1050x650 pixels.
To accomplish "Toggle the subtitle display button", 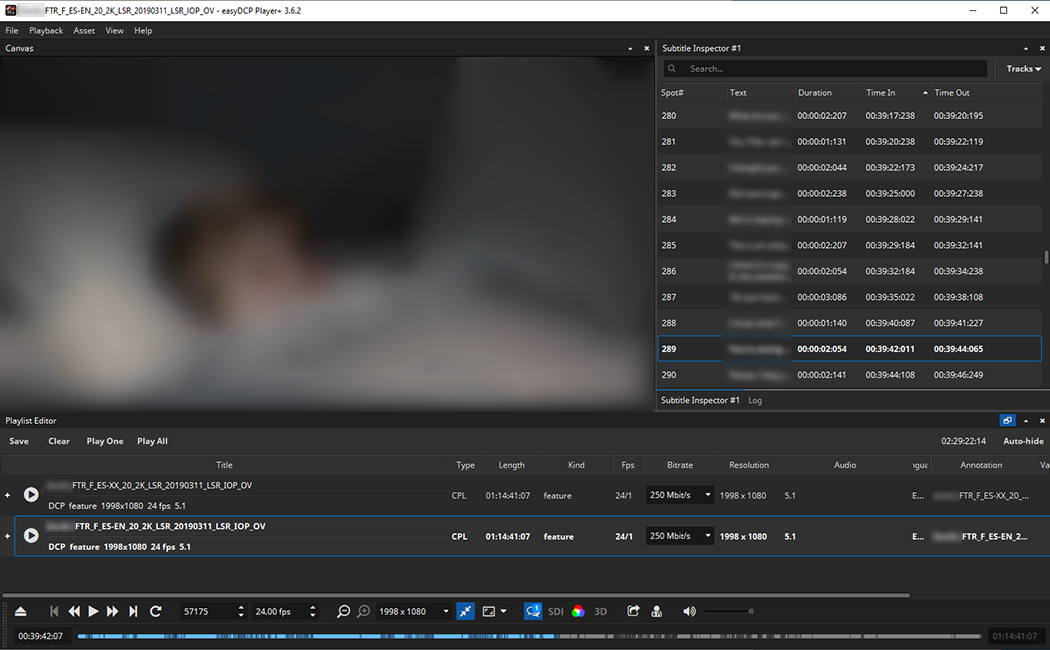I will pos(533,611).
